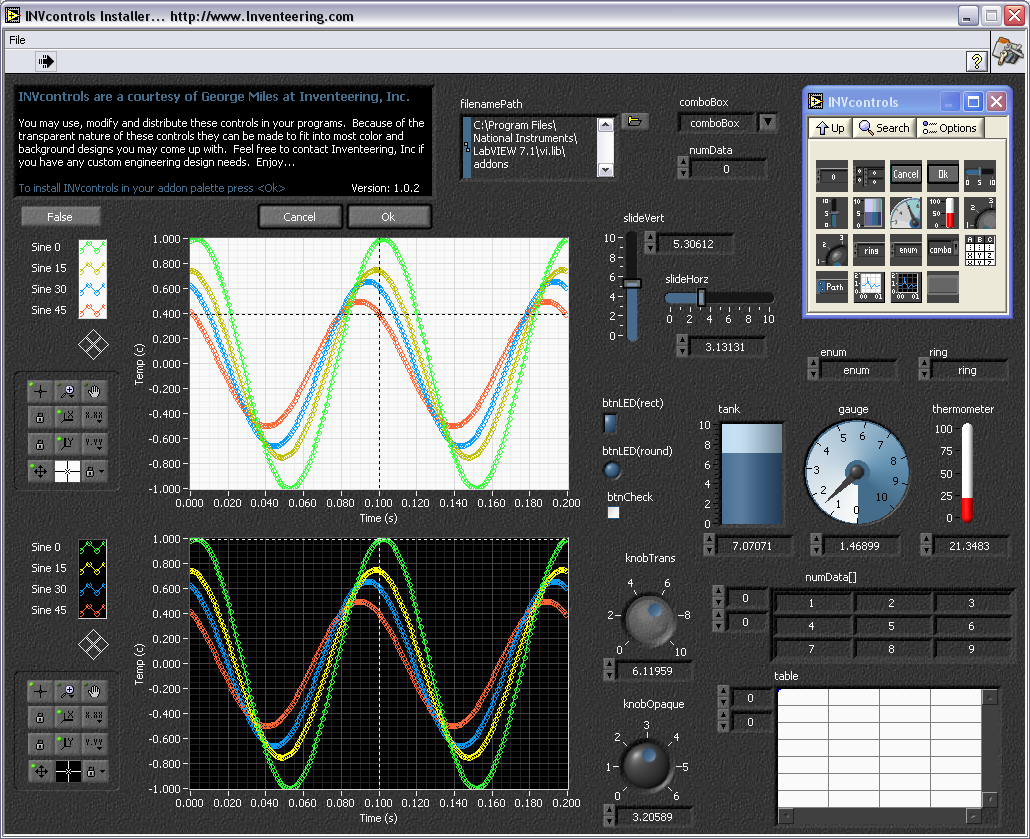The image size is (1030, 839).
Task: Click the thermometer value field 21.3483
Action: (970, 546)
